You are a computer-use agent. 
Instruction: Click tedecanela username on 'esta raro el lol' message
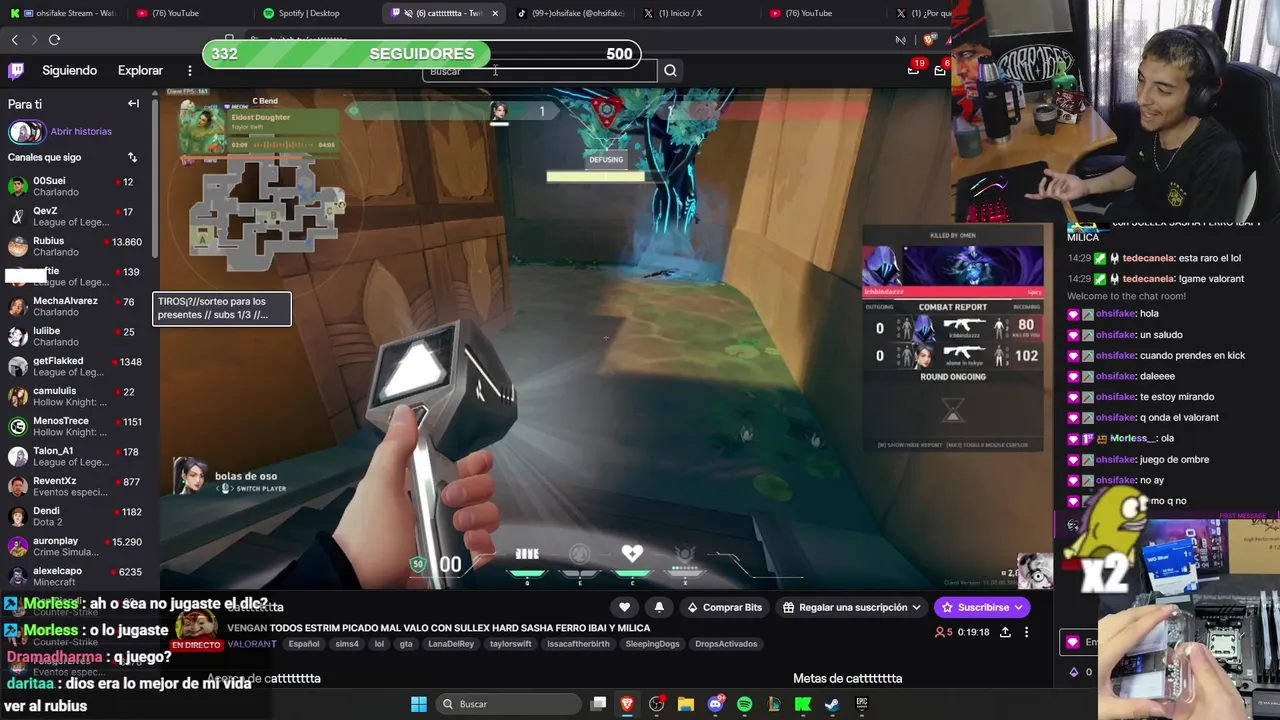point(1148,258)
